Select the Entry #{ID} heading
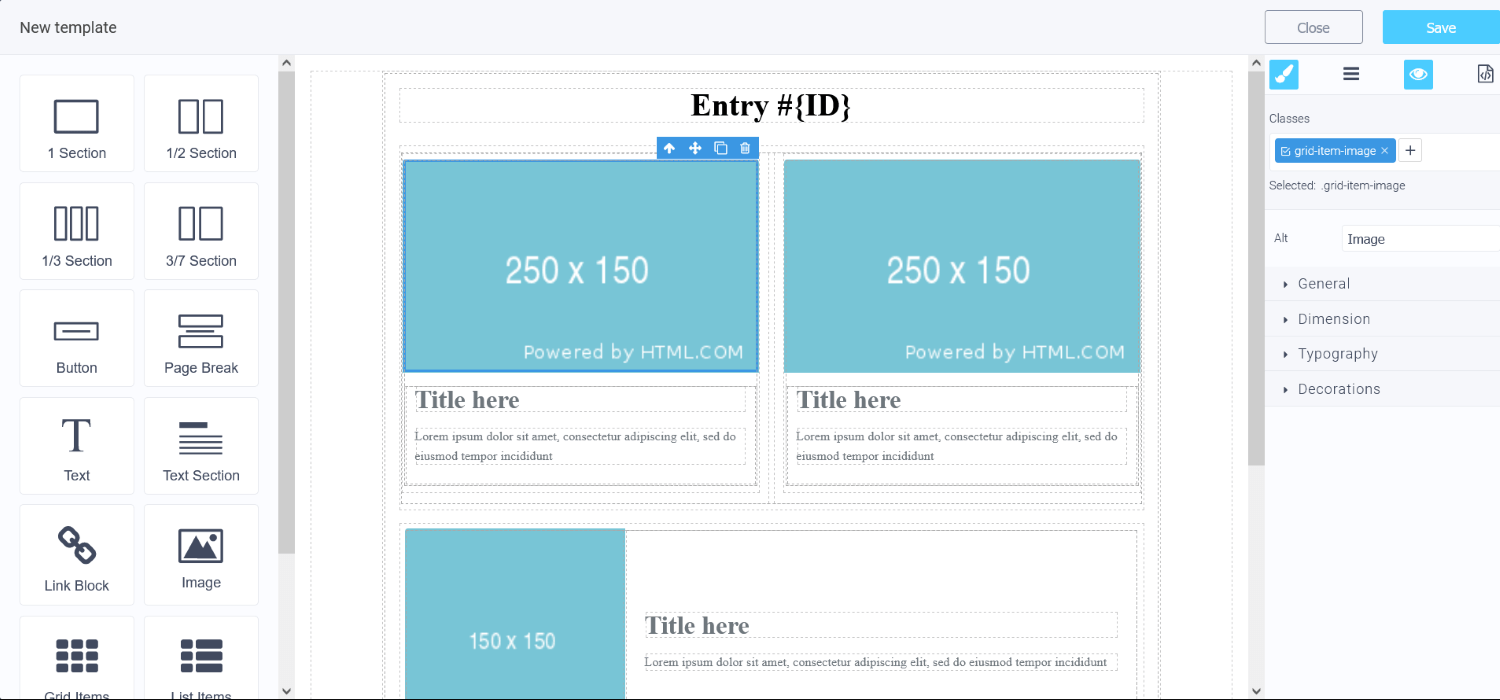Viewport: 1500px width, 700px height. pos(771,105)
